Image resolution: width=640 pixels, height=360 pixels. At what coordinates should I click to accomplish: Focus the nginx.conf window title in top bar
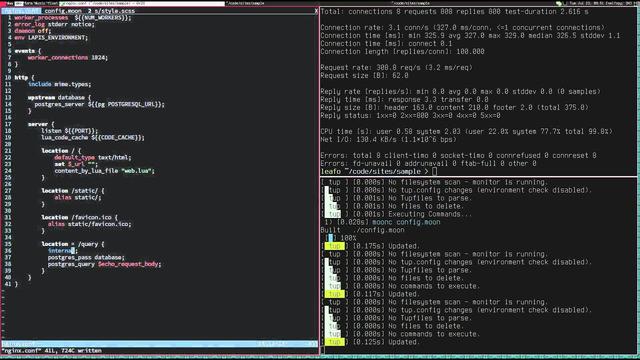(x=143, y=3)
